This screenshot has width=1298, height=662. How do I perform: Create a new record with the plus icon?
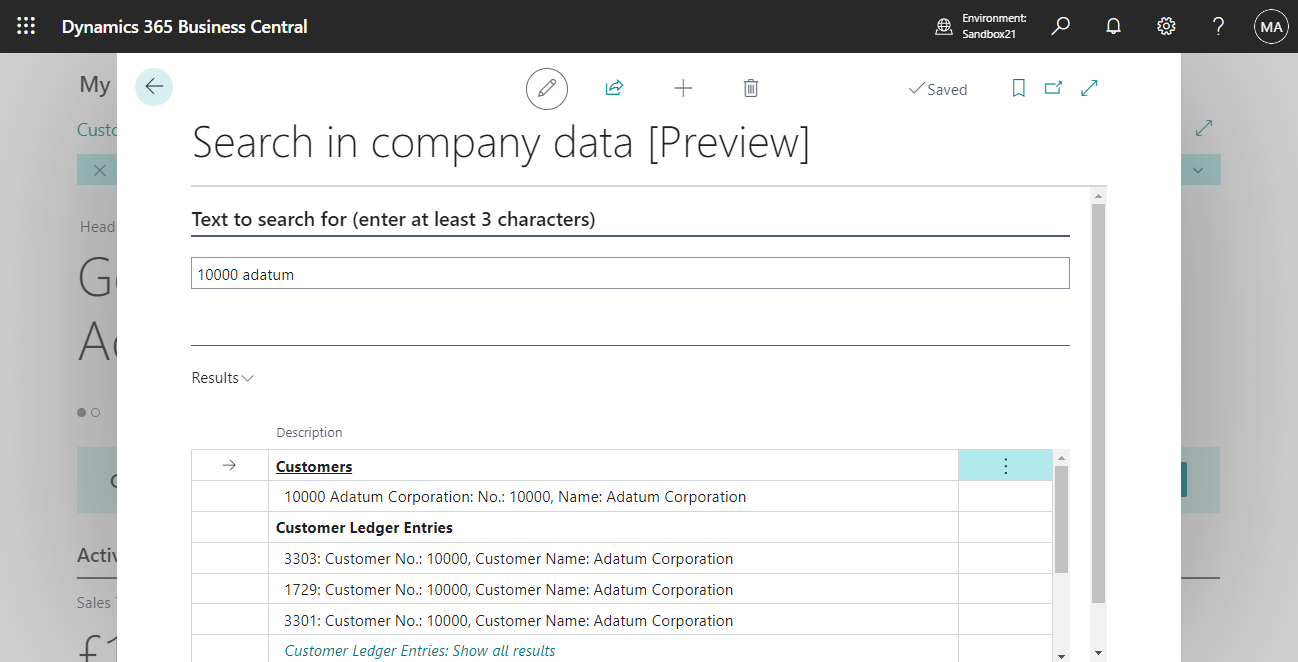pyautogui.click(x=683, y=88)
